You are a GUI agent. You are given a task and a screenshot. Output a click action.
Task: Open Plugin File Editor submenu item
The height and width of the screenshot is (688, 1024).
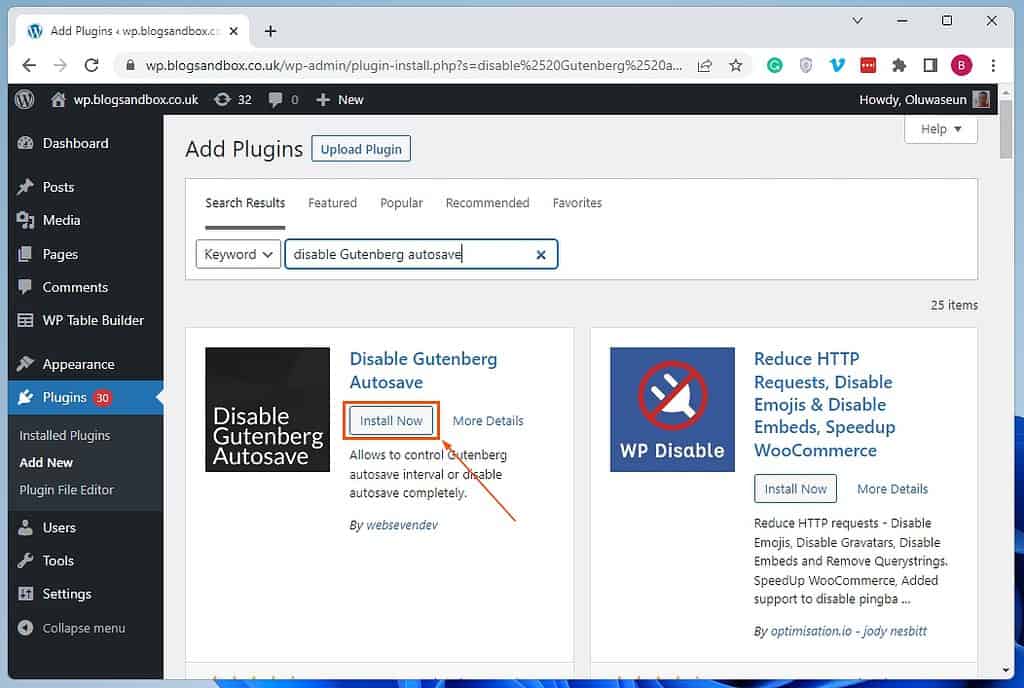[x=66, y=490]
